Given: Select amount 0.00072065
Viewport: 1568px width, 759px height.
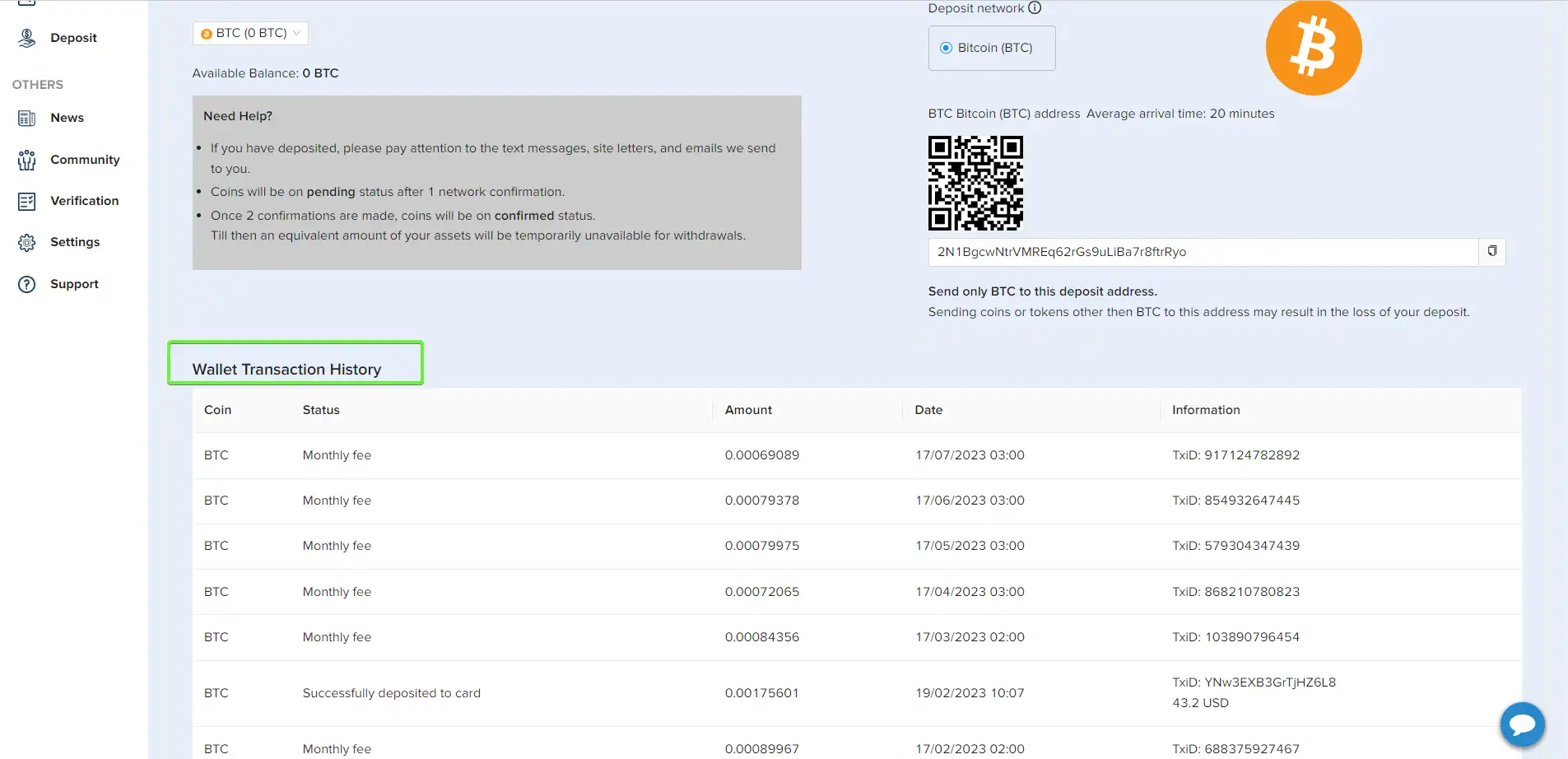Looking at the screenshot, I should (x=762, y=592).
